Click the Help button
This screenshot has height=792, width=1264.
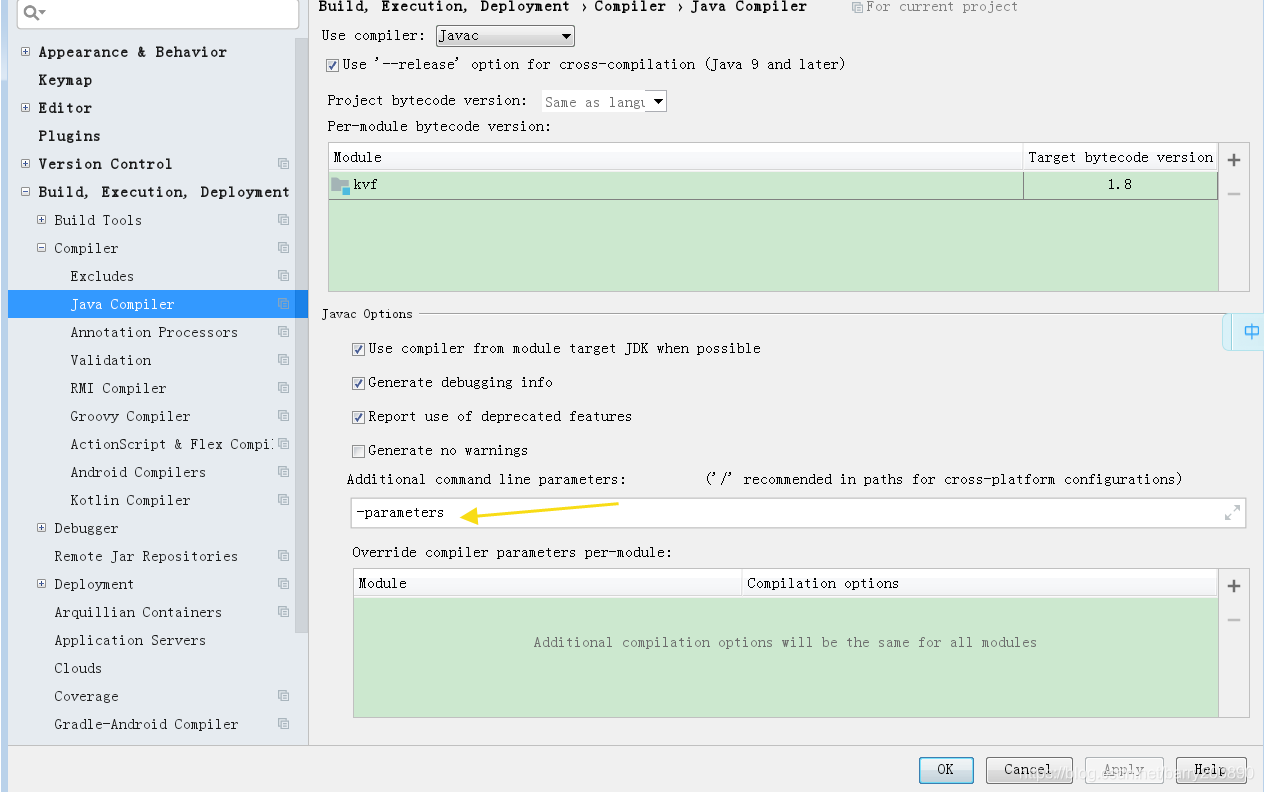1210,769
